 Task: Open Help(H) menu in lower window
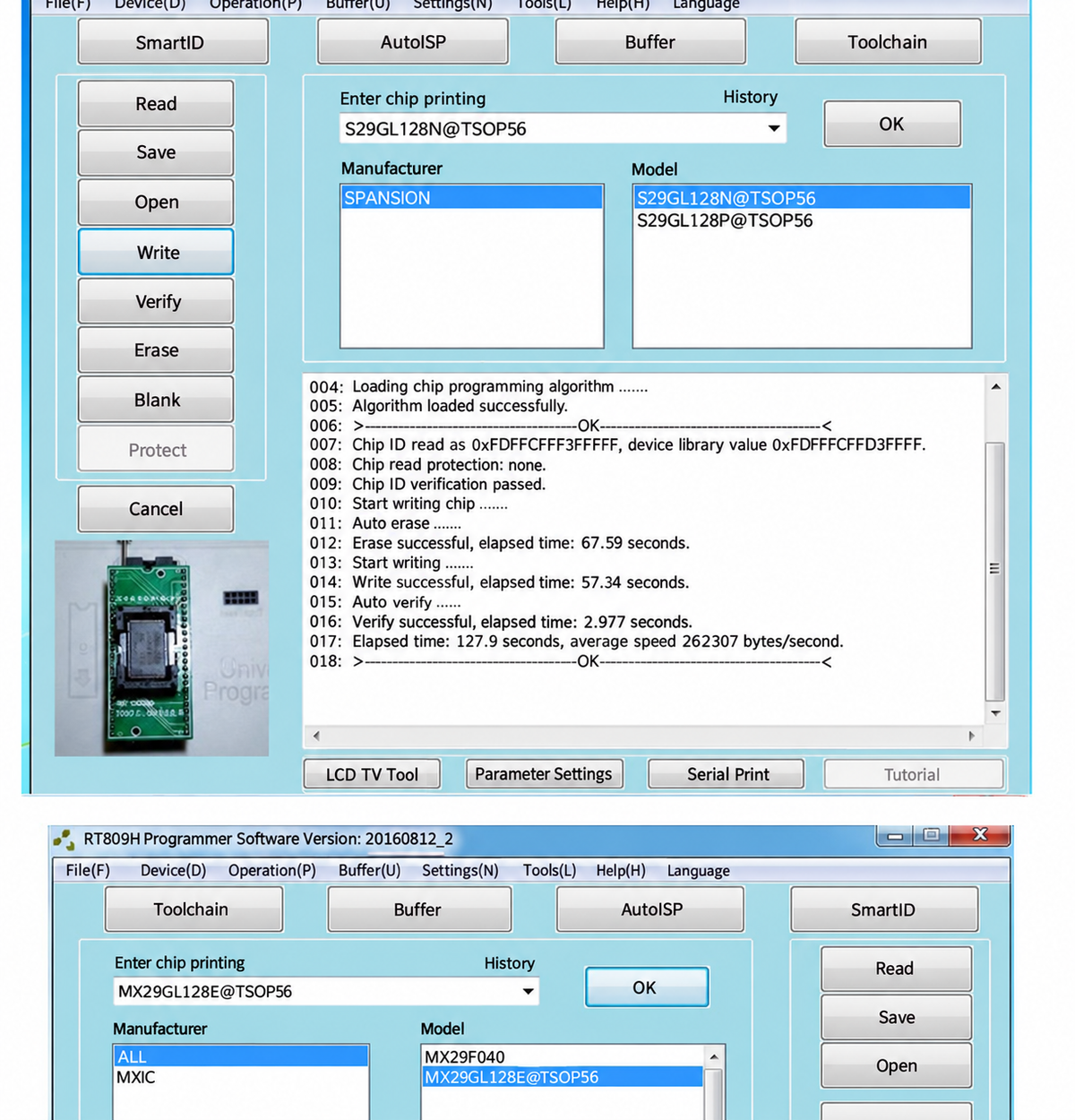[621, 871]
